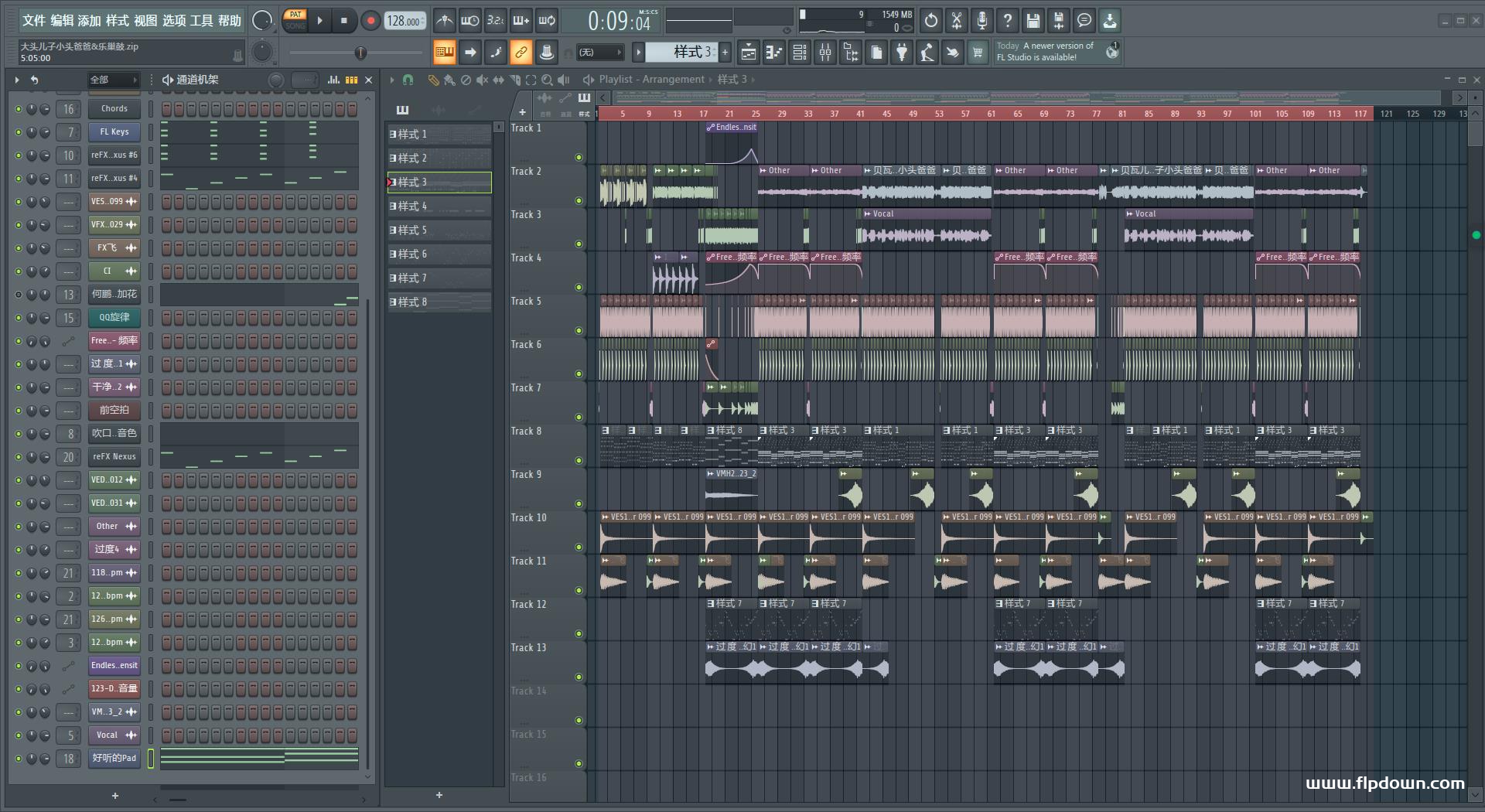This screenshot has width=1485, height=812.
Task: Open the browser view icon
Action: [x=851, y=53]
